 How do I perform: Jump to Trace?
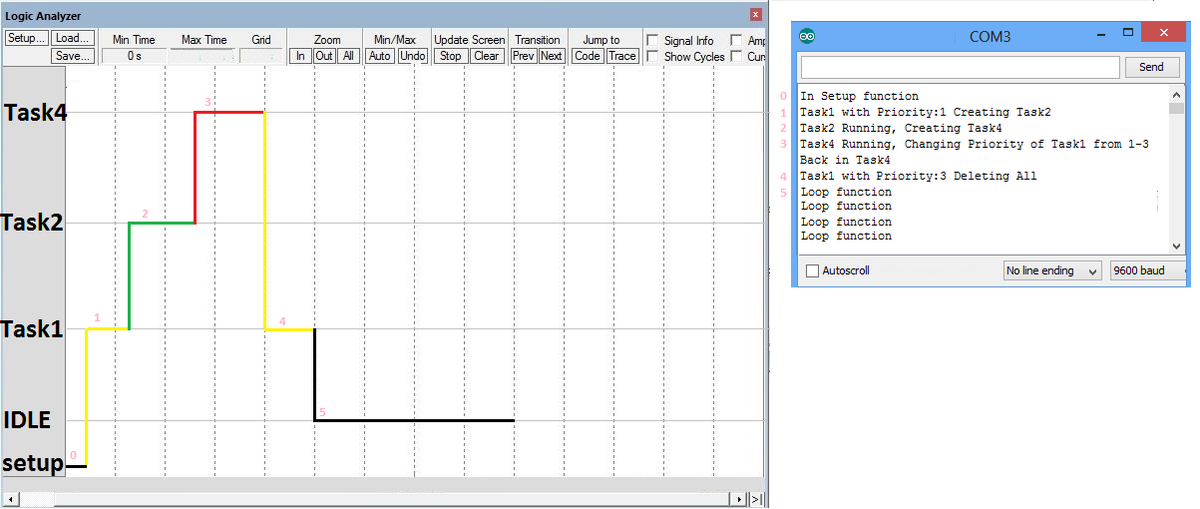click(x=622, y=56)
